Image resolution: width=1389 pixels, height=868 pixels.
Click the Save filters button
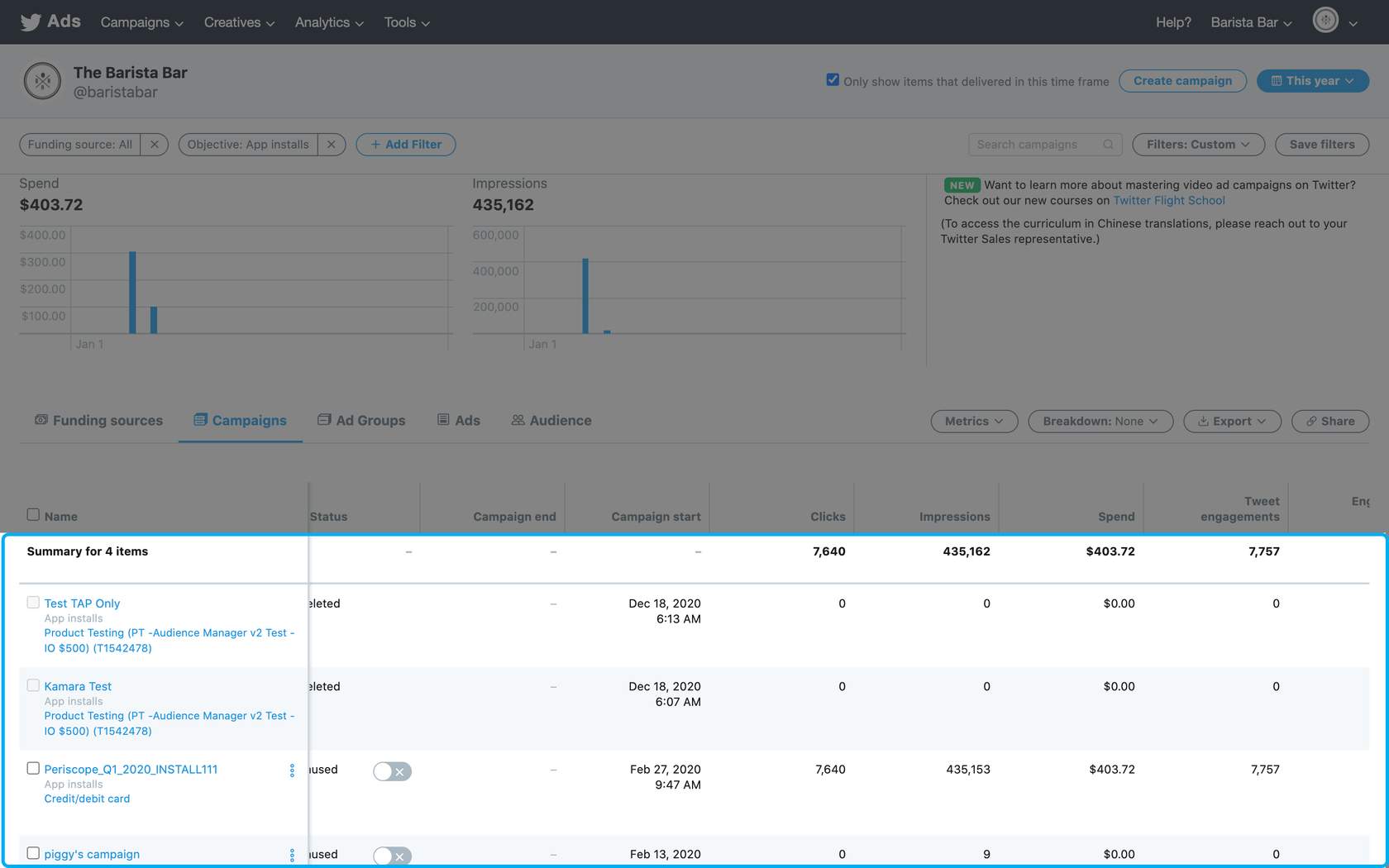pyautogui.click(x=1322, y=145)
